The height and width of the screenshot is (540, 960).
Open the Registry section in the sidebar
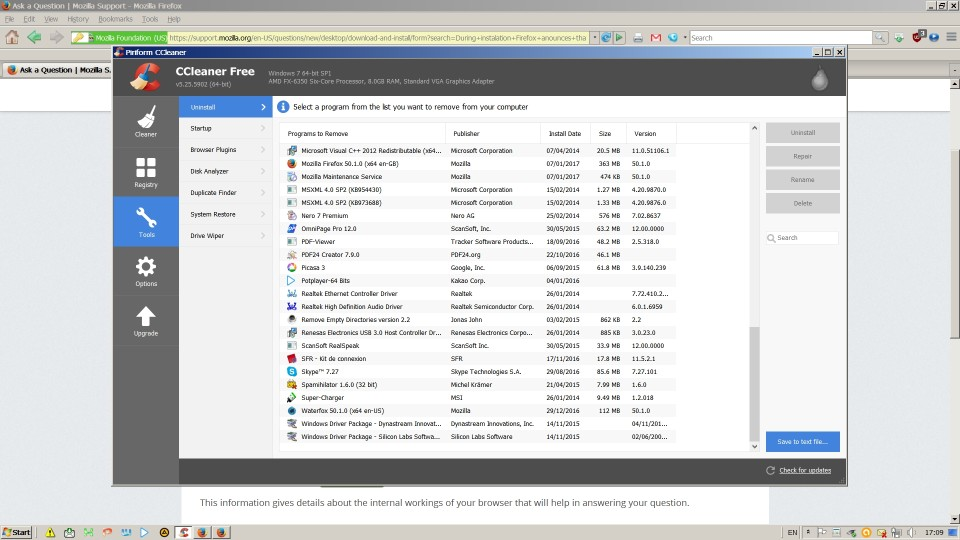[146, 172]
